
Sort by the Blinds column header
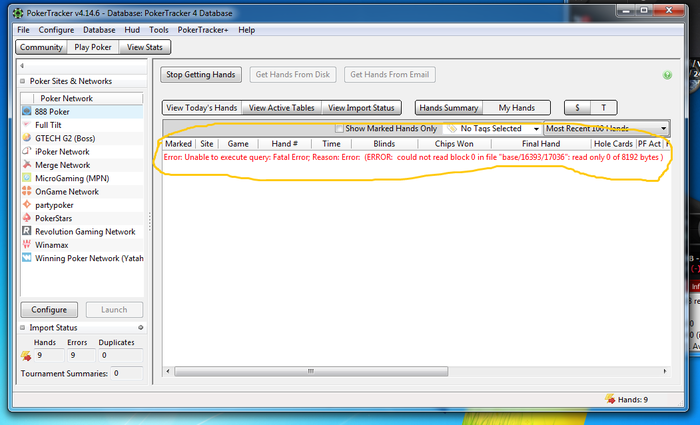point(384,144)
